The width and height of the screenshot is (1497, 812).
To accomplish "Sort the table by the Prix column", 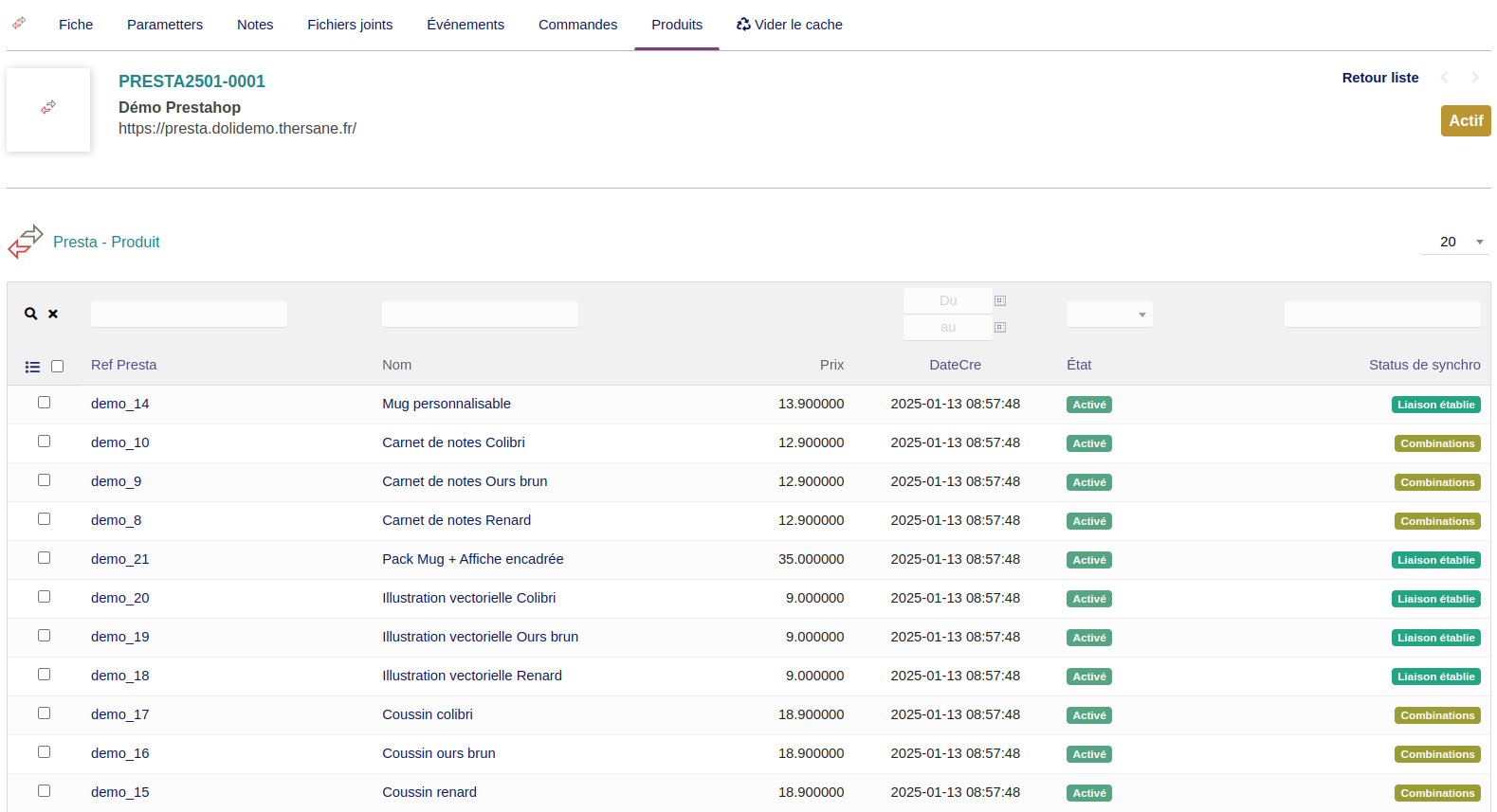I will tap(831, 365).
